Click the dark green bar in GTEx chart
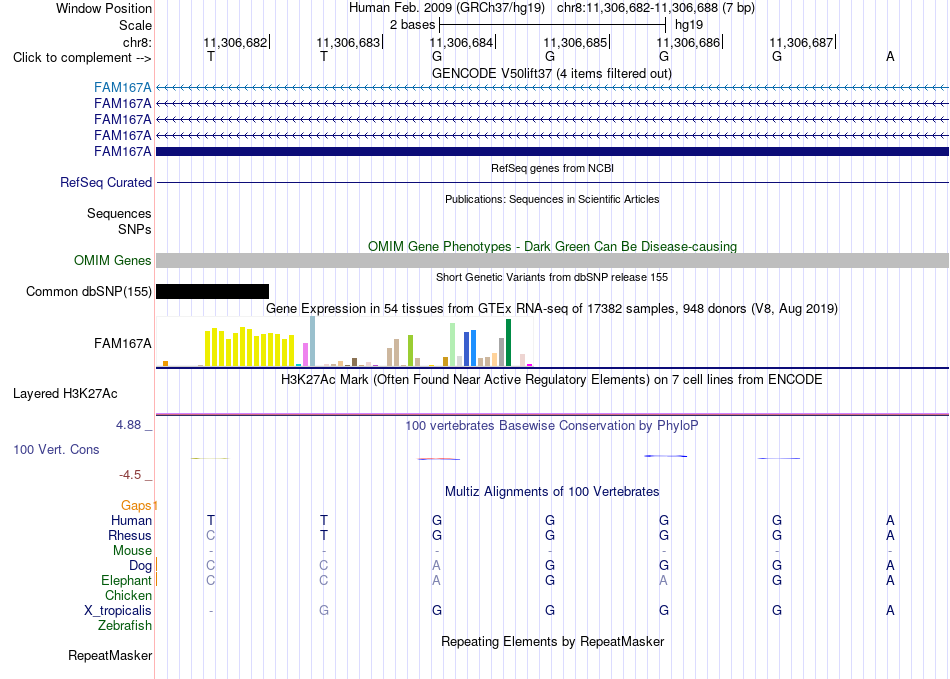Viewport: 950px width, 679px height. tap(508, 343)
